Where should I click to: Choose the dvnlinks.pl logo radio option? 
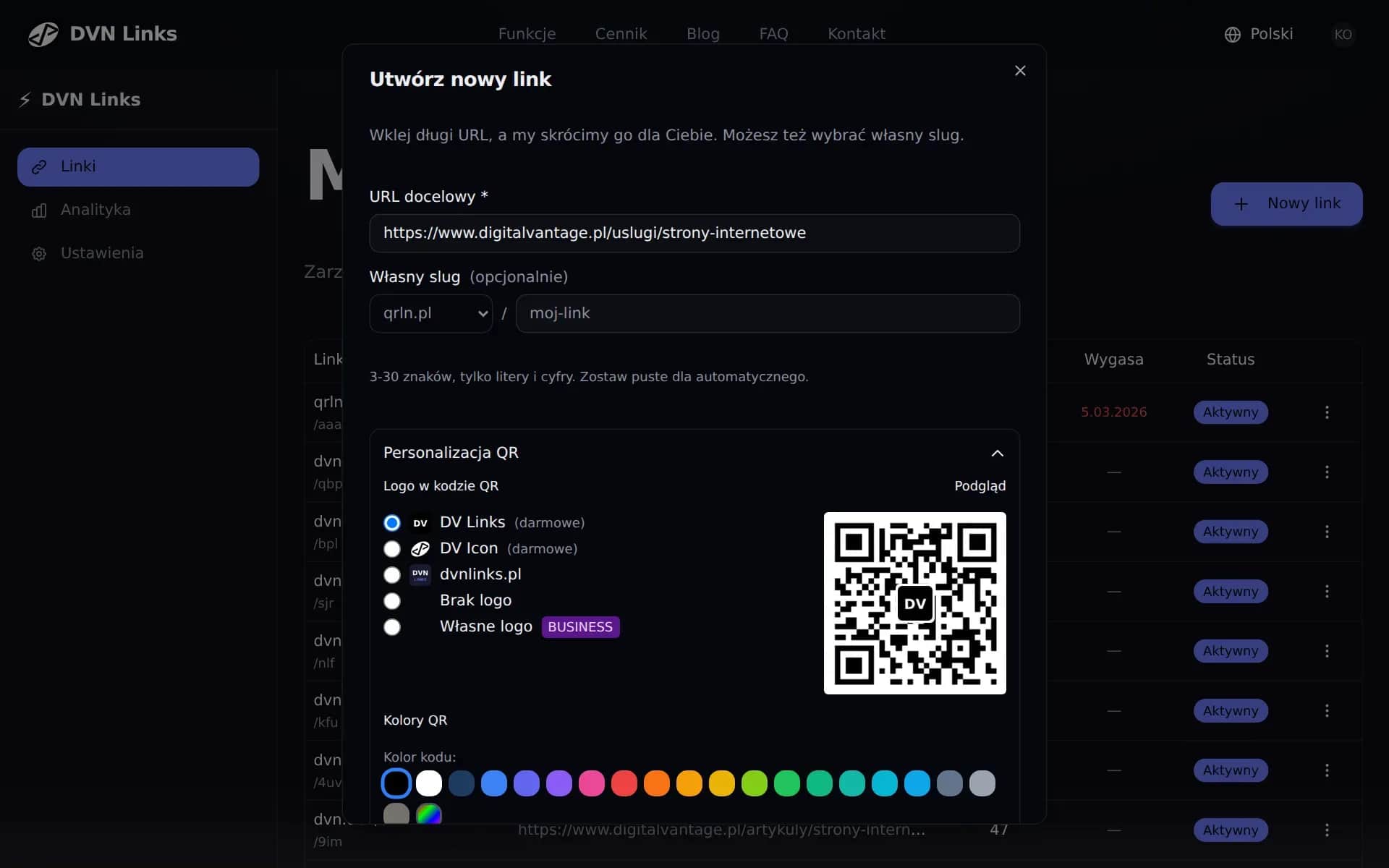pos(392,575)
